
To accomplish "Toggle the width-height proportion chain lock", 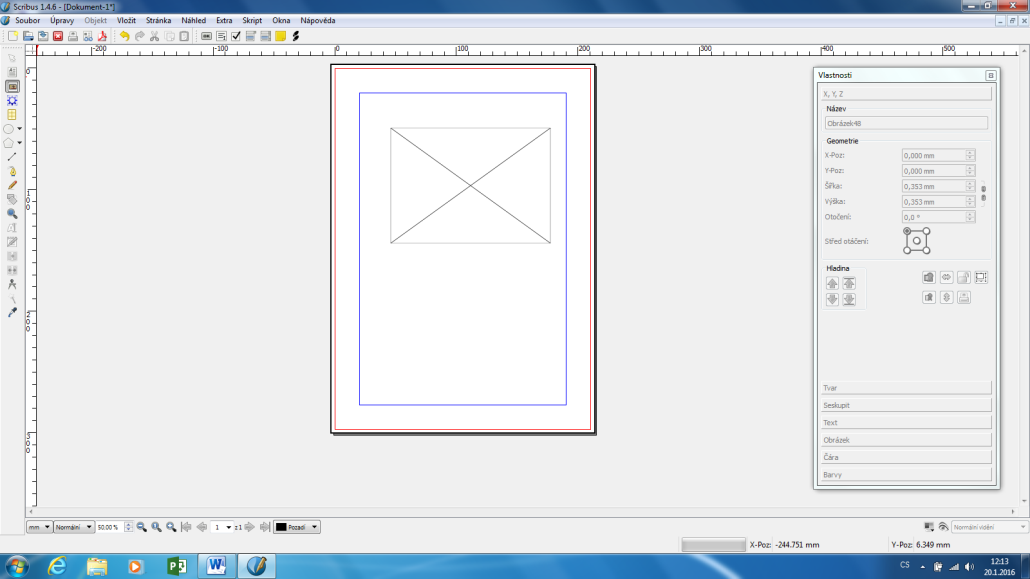I will pos(983,193).
